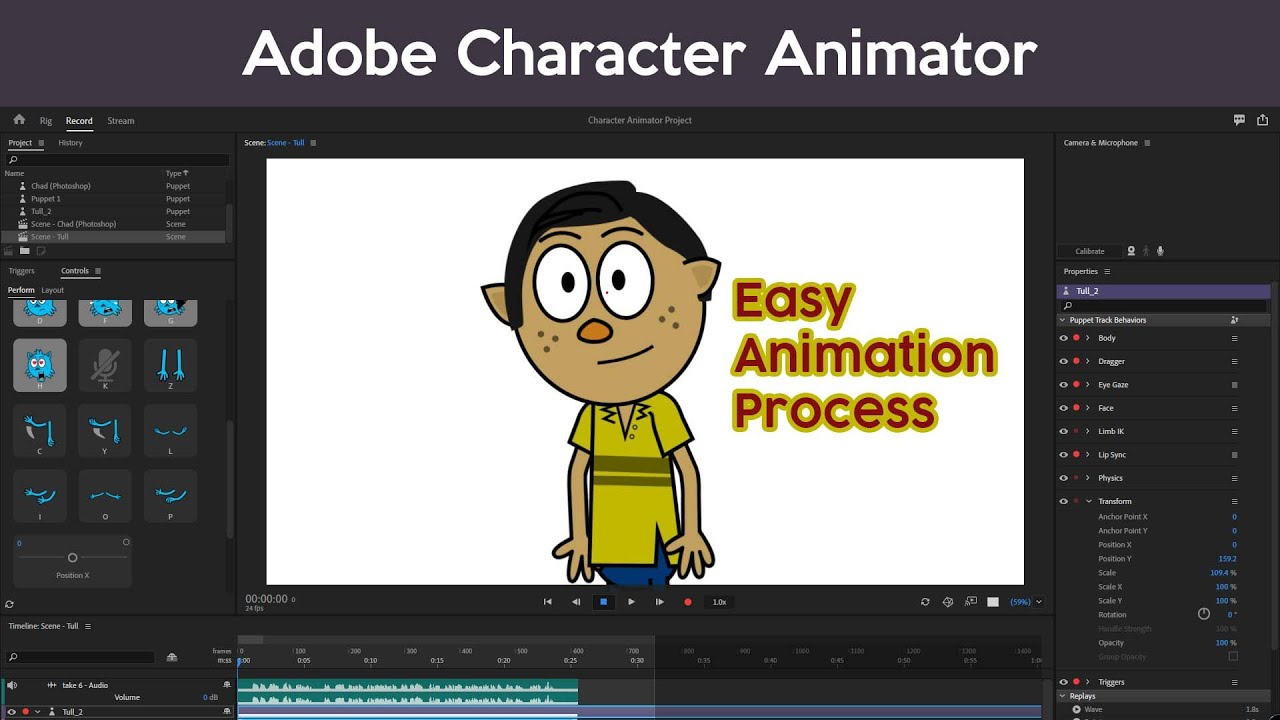This screenshot has width=1280, height=720.
Task: Toggle the microphone input icon
Action: click(x=1160, y=251)
